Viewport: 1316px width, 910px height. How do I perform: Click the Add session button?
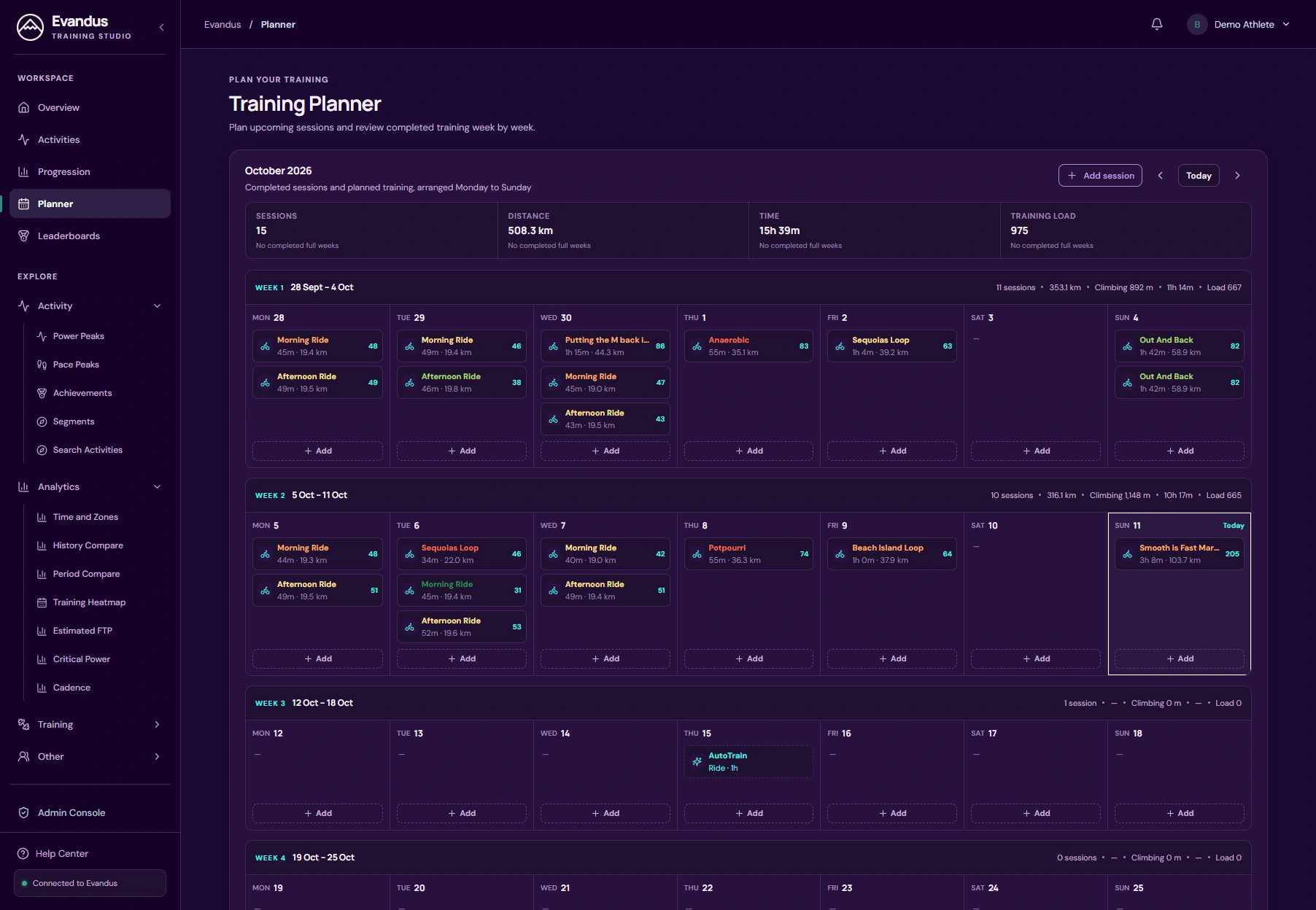pos(1100,175)
